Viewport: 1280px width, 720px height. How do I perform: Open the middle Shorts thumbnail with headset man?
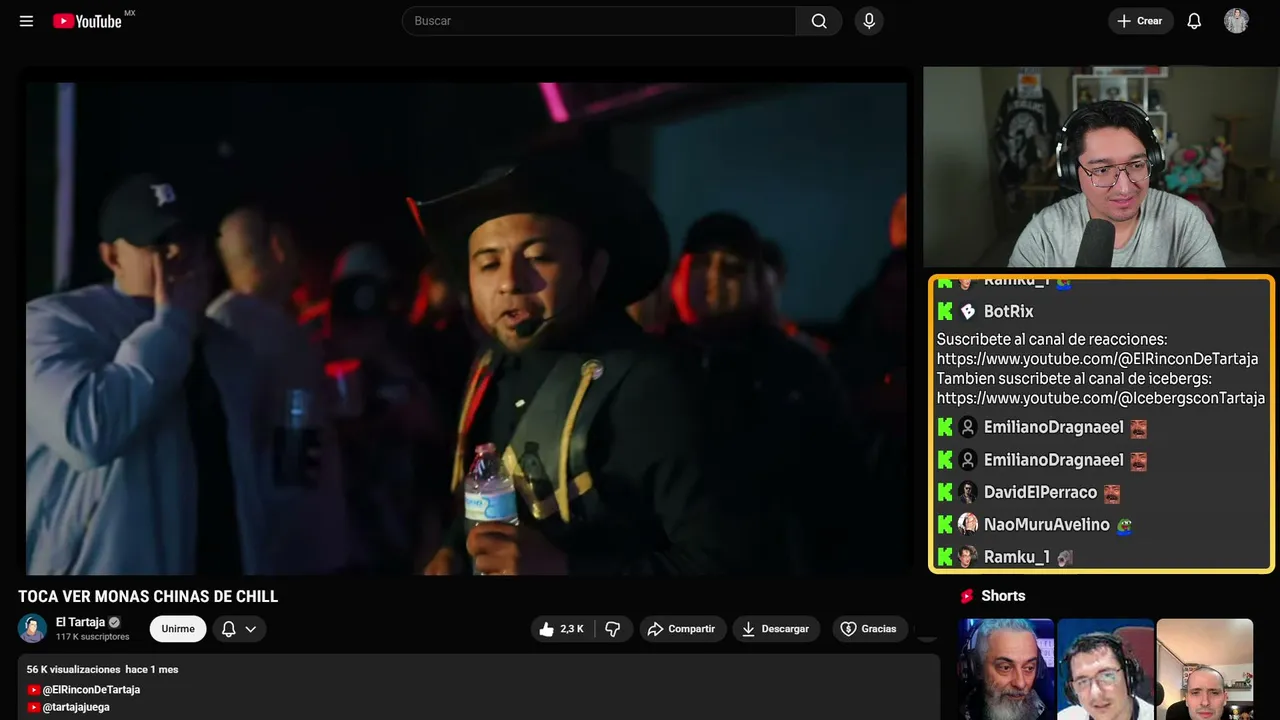tap(1105, 669)
